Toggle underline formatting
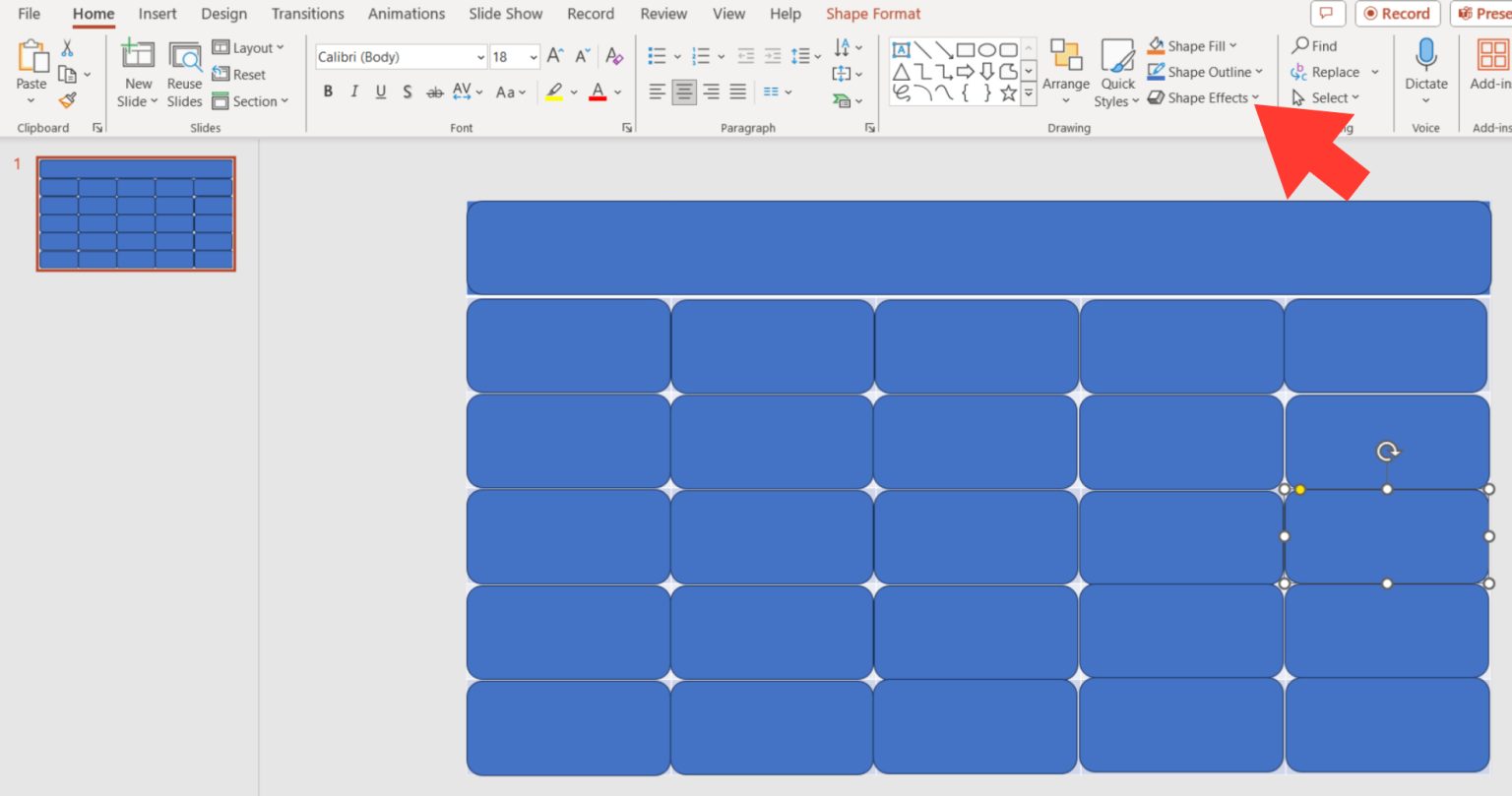 (380, 92)
